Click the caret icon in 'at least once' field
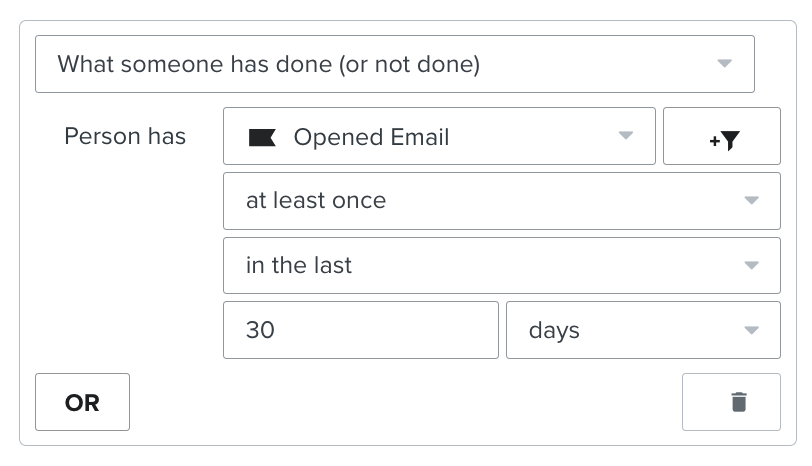 click(x=752, y=200)
